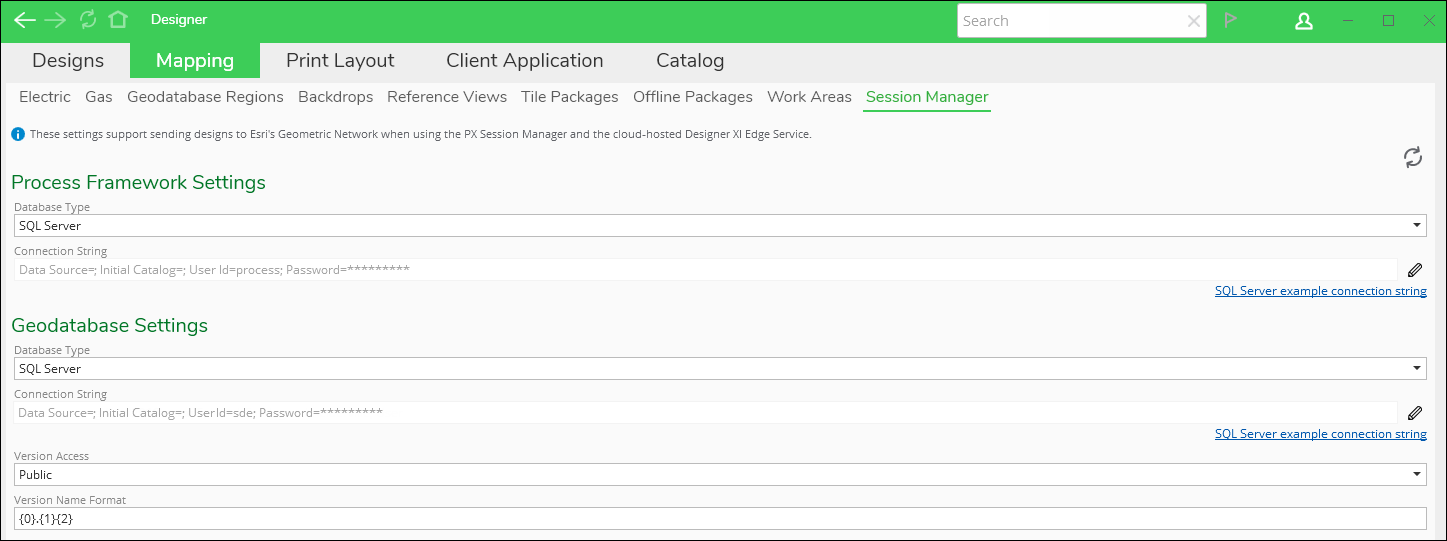Click the refresh settings icon at right
The image size is (1447, 541).
point(1413,157)
